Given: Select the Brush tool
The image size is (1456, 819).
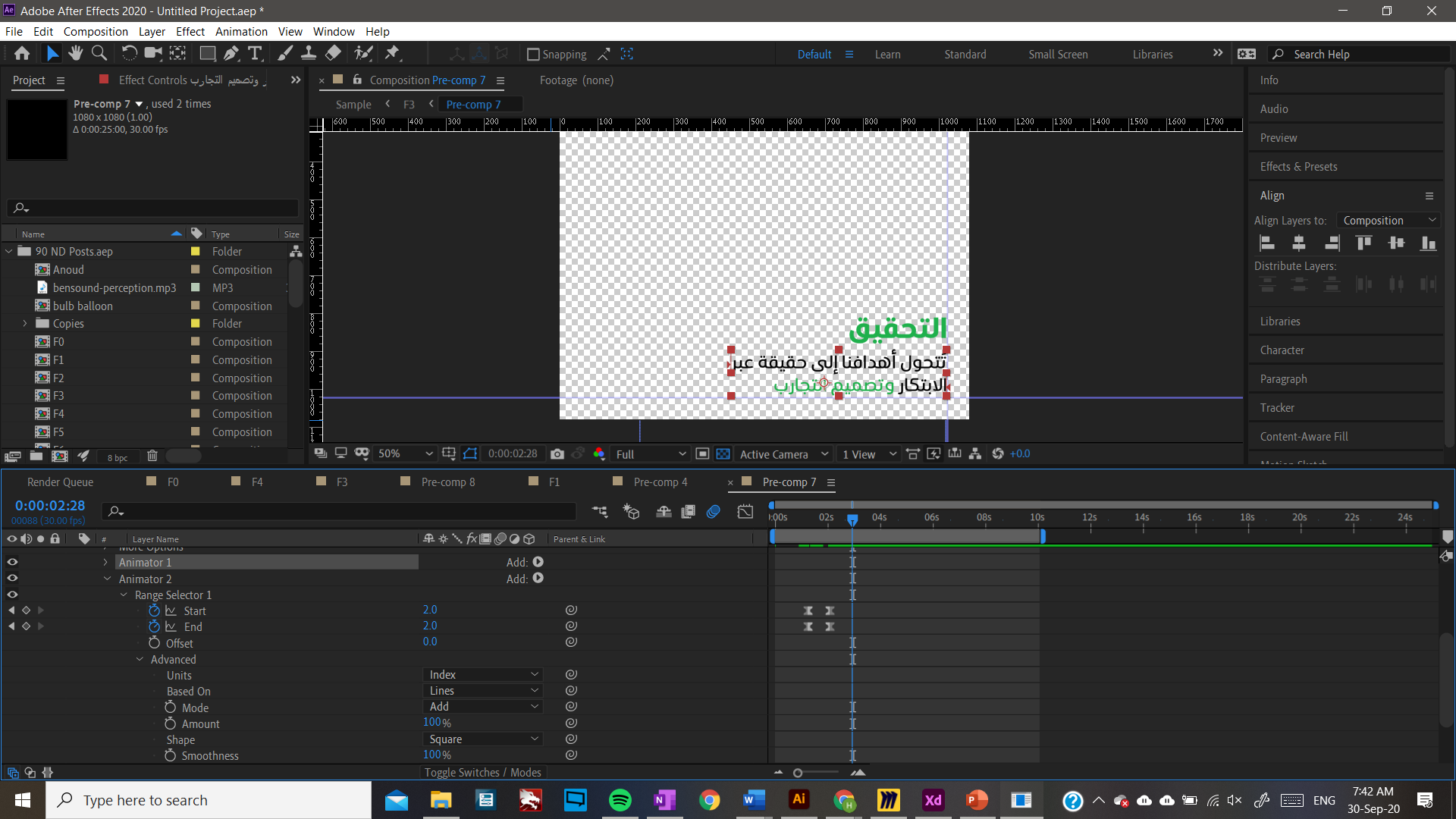Looking at the screenshot, I should [285, 54].
